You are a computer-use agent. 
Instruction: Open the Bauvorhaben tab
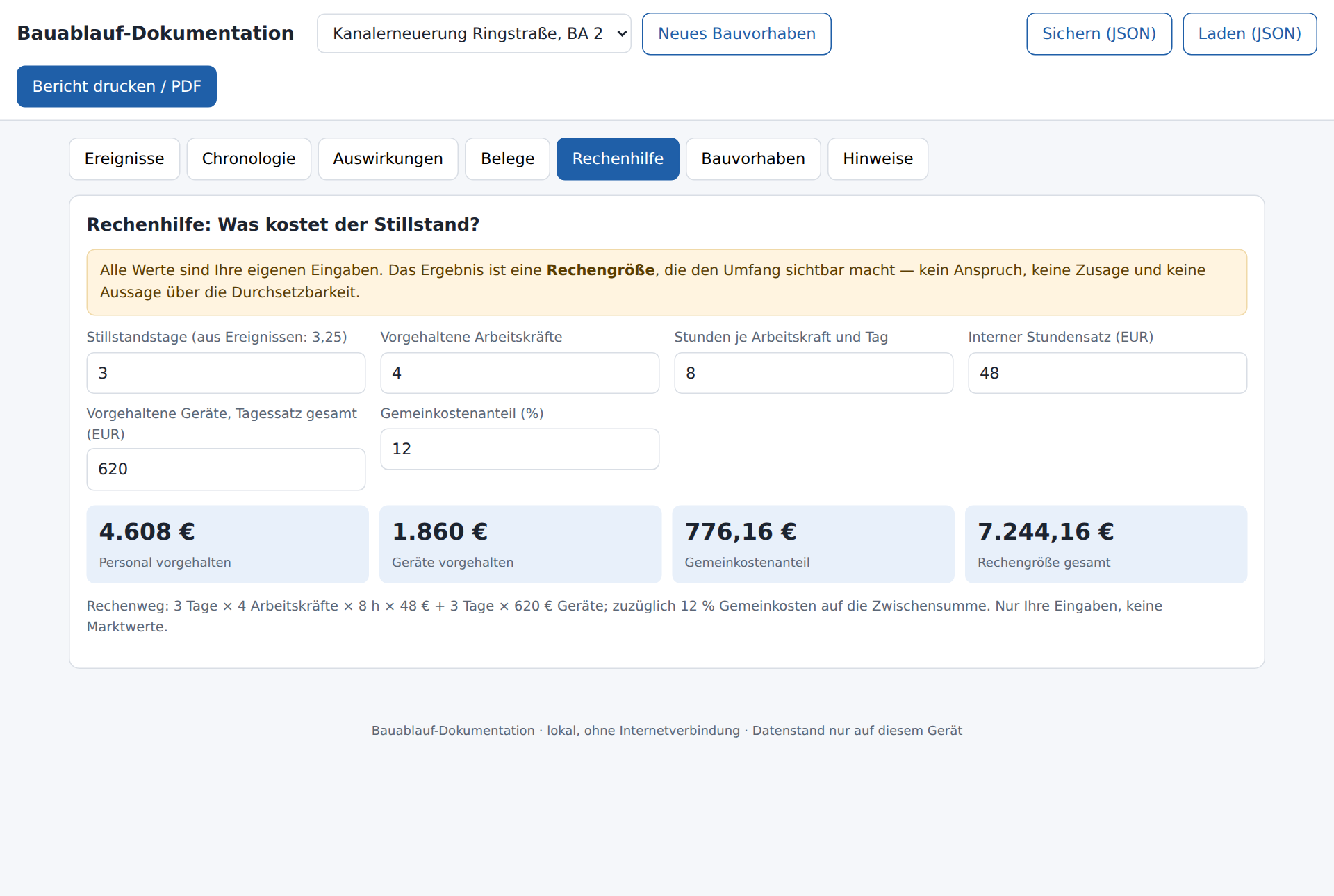[753, 158]
